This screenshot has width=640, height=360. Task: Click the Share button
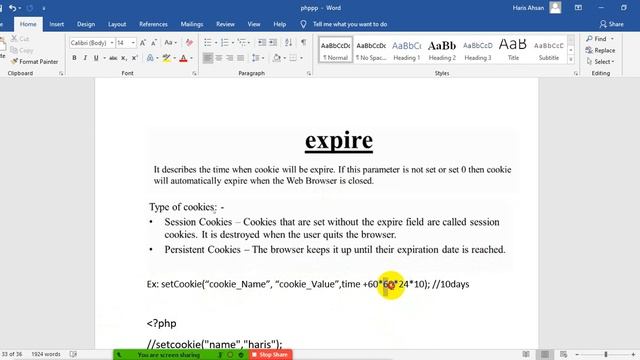tap(611, 24)
